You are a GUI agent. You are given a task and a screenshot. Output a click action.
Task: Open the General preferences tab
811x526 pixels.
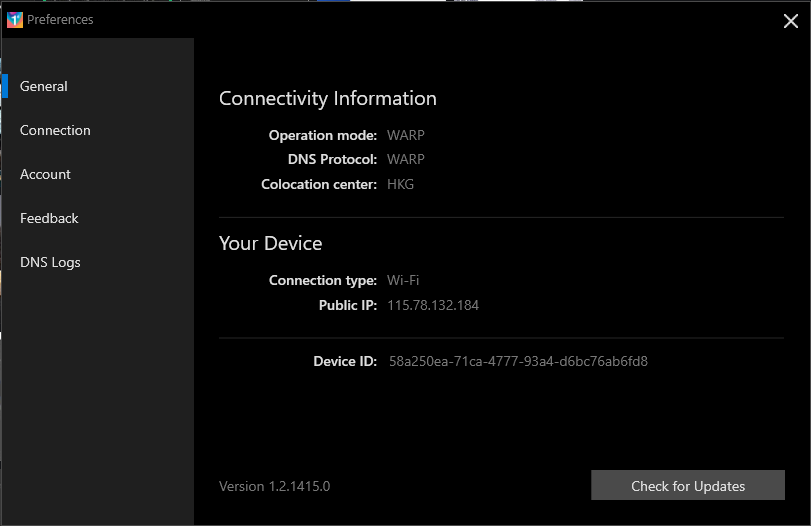pyautogui.click(x=44, y=86)
